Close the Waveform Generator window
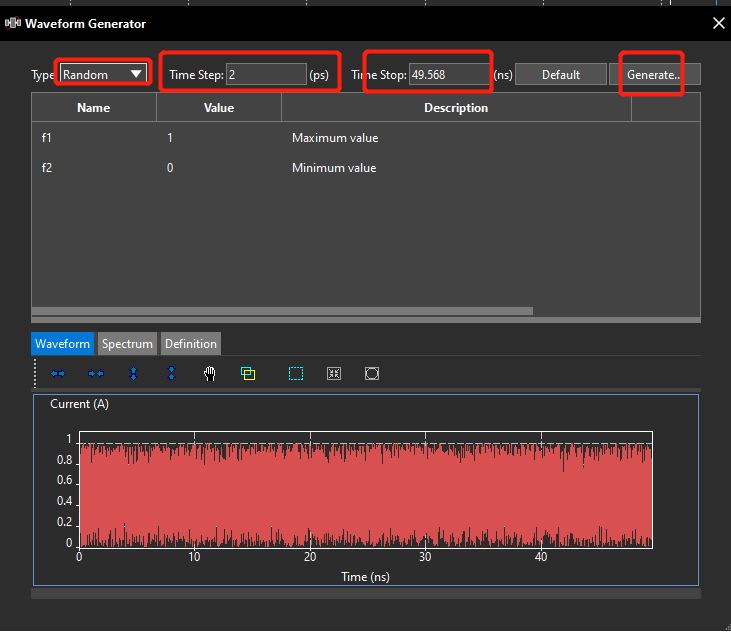The width and height of the screenshot is (731, 632). point(718,23)
